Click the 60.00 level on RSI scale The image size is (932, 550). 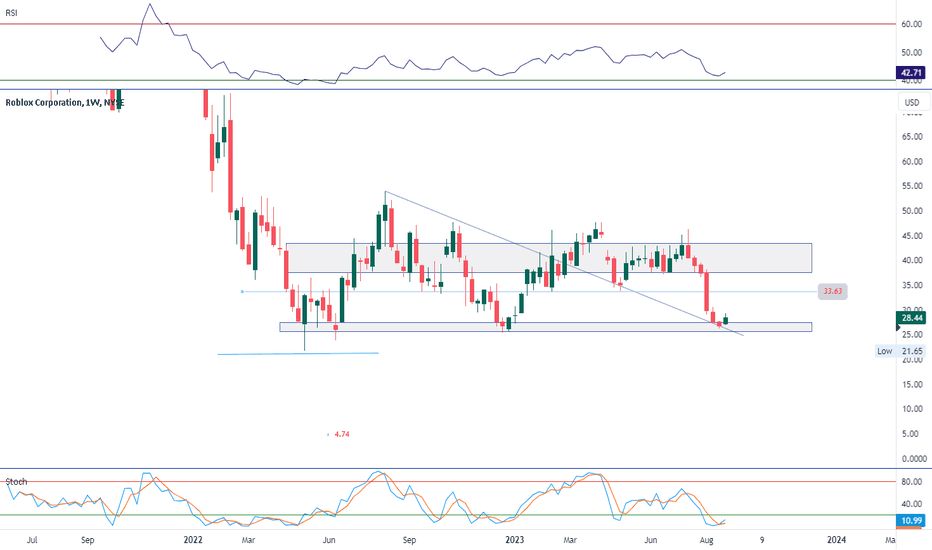click(x=912, y=24)
